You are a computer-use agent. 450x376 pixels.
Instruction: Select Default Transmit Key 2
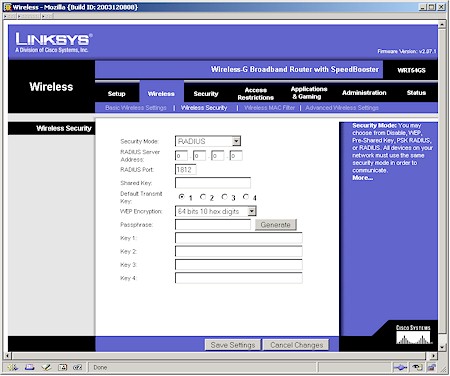(x=203, y=197)
